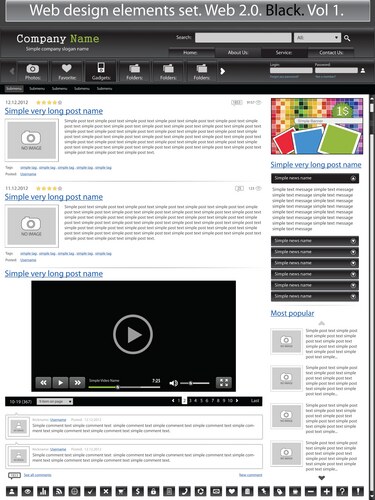Click the big play button in video center
The width and height of the screenshot is (375, 500).
(x=133, y=334)
